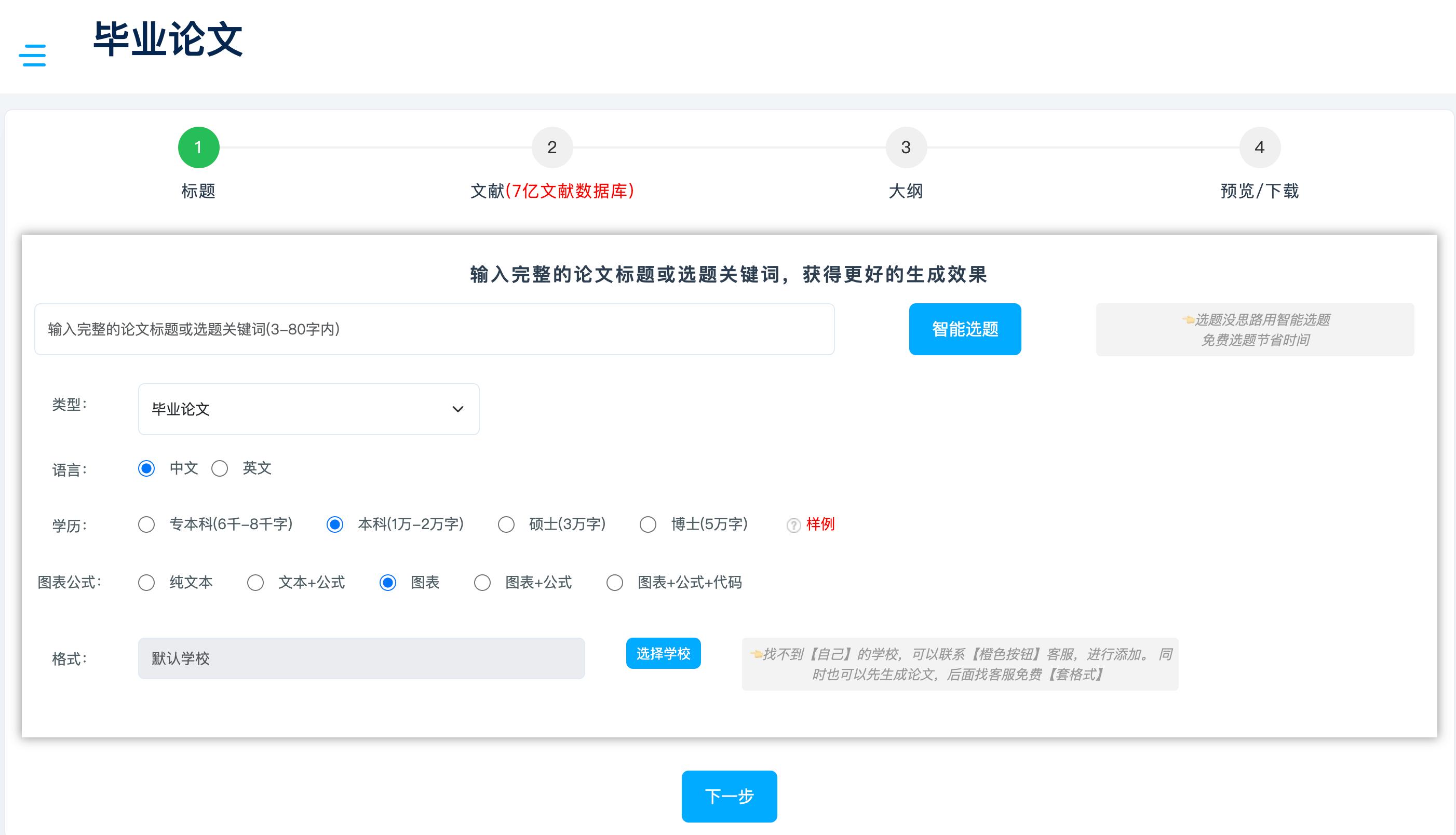The image size is (1456, 835).
Task: Choose 纯文本 radio option
Action: 146,583
